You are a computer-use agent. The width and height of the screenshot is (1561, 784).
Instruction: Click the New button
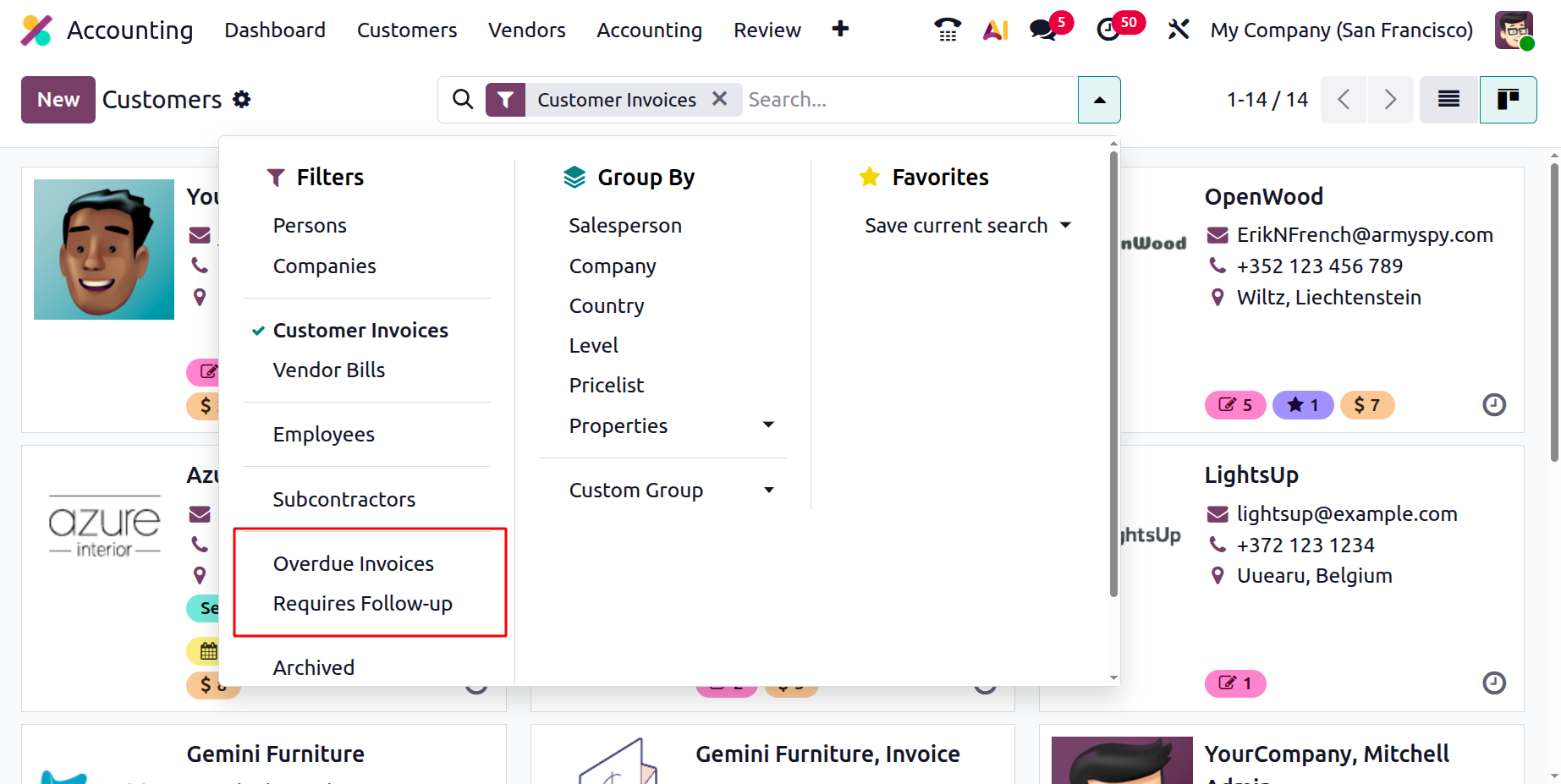(58, 100)
